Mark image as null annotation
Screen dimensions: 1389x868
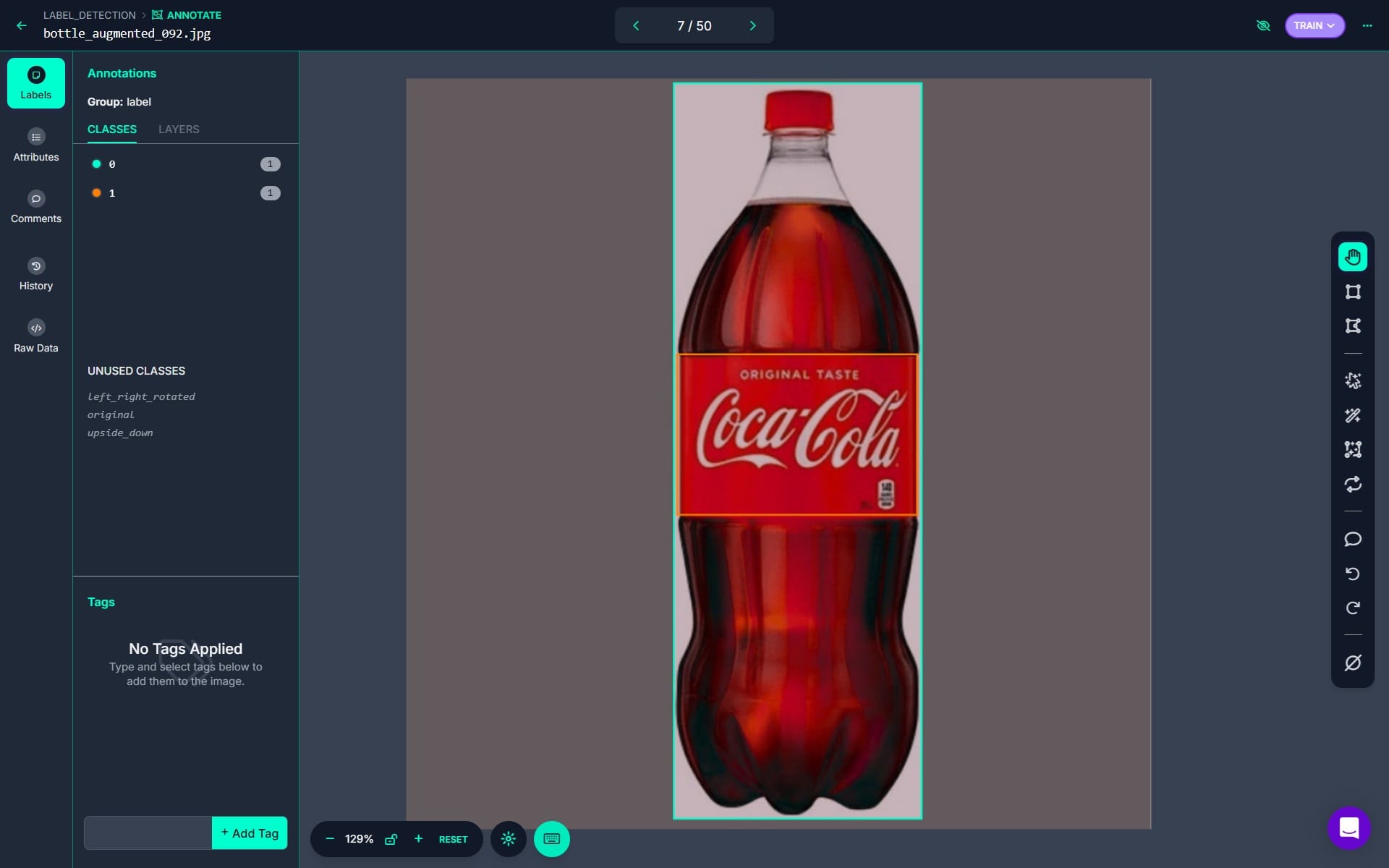click(1352, 663)
